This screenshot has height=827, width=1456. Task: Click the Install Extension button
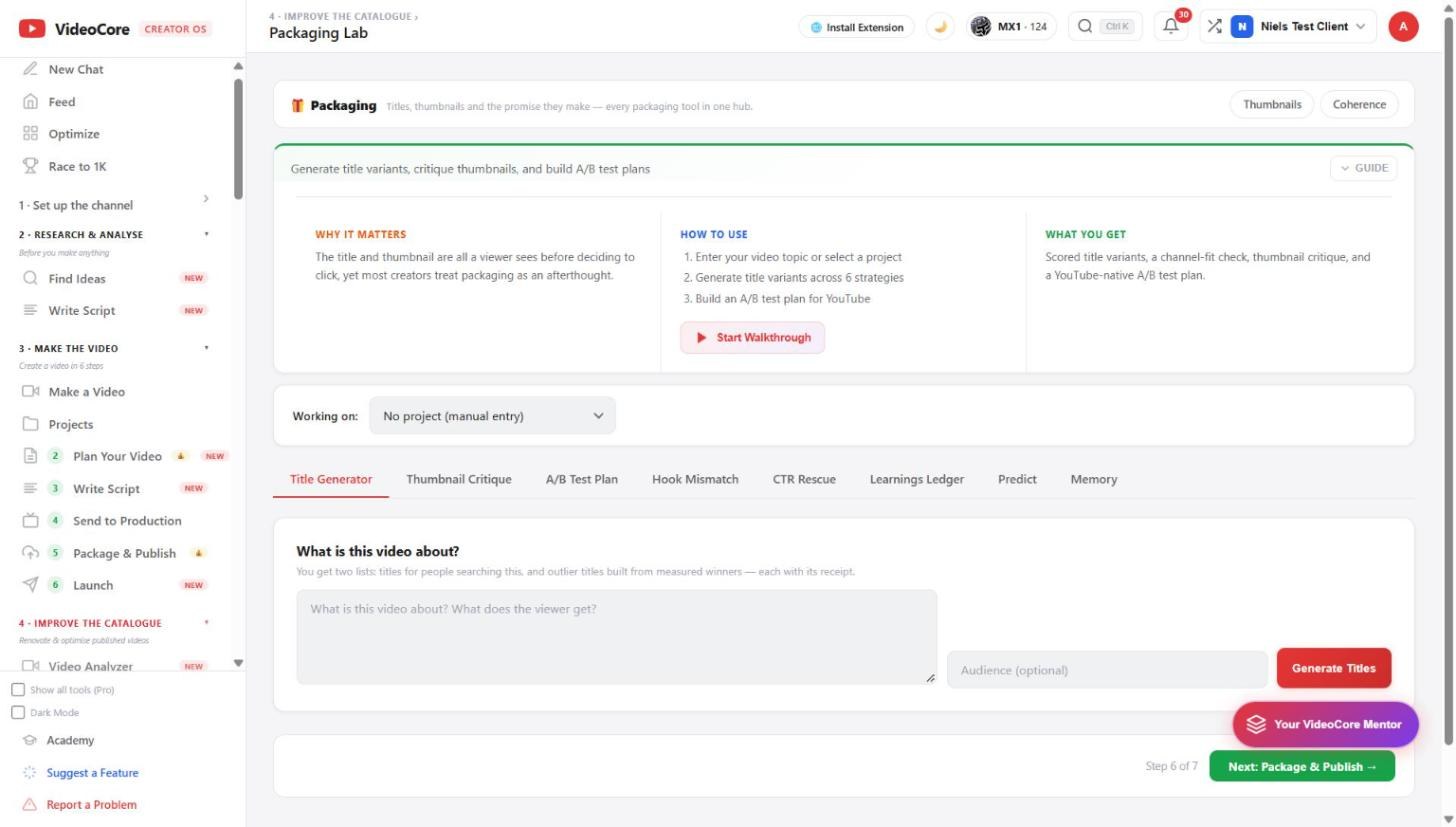[x=857, y=27]
